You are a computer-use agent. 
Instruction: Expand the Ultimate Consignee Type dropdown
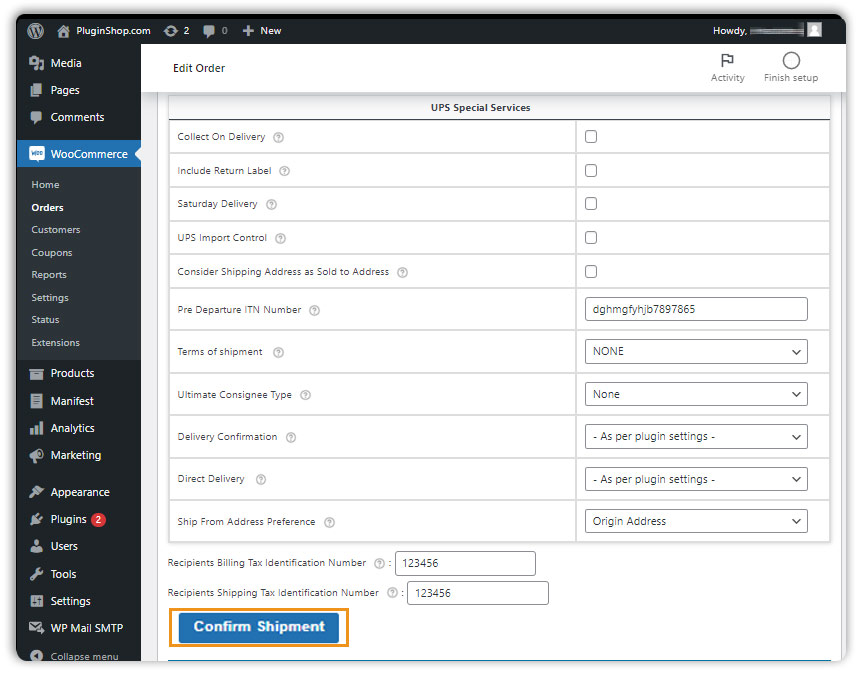696,394
